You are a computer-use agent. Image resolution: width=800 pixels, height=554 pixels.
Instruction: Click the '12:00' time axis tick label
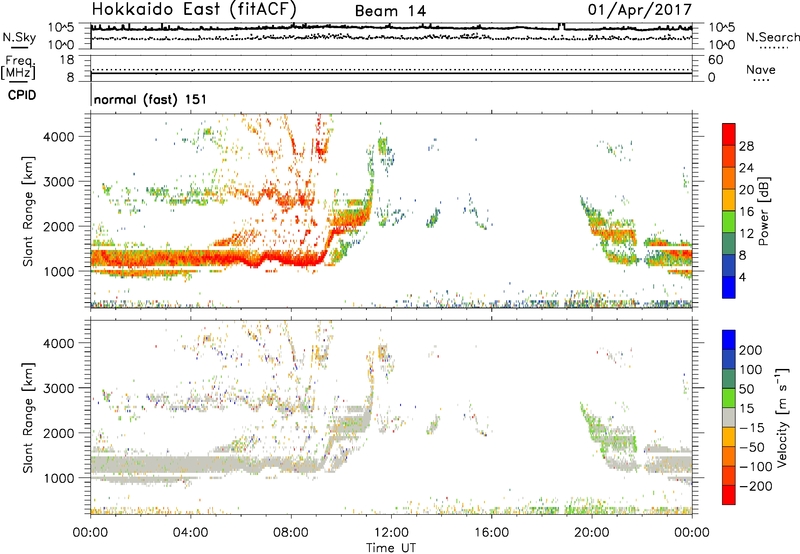click(391, 533)
